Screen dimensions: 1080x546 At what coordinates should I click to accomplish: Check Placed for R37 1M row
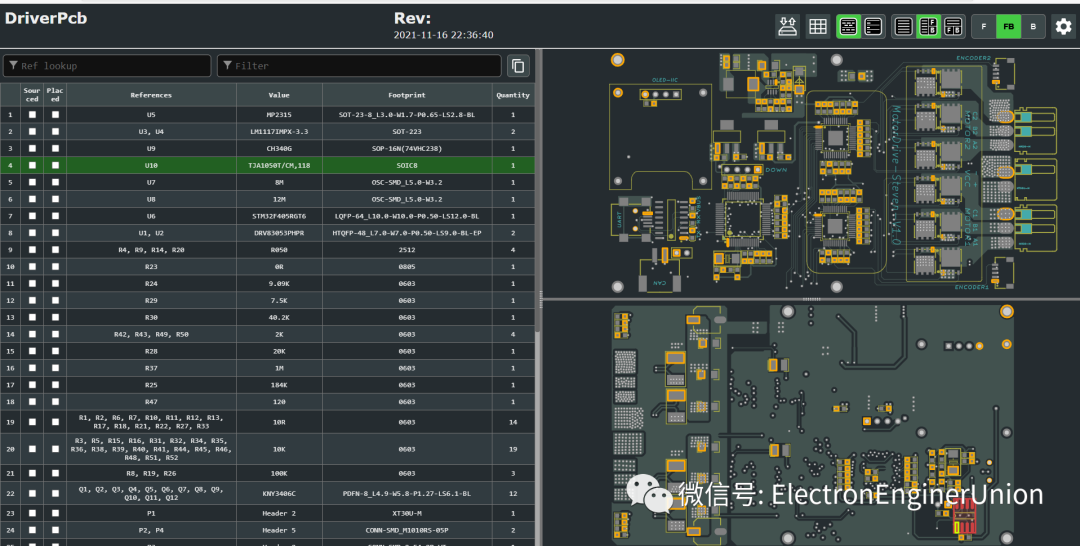pyautogui.click(x=55, y=368)
